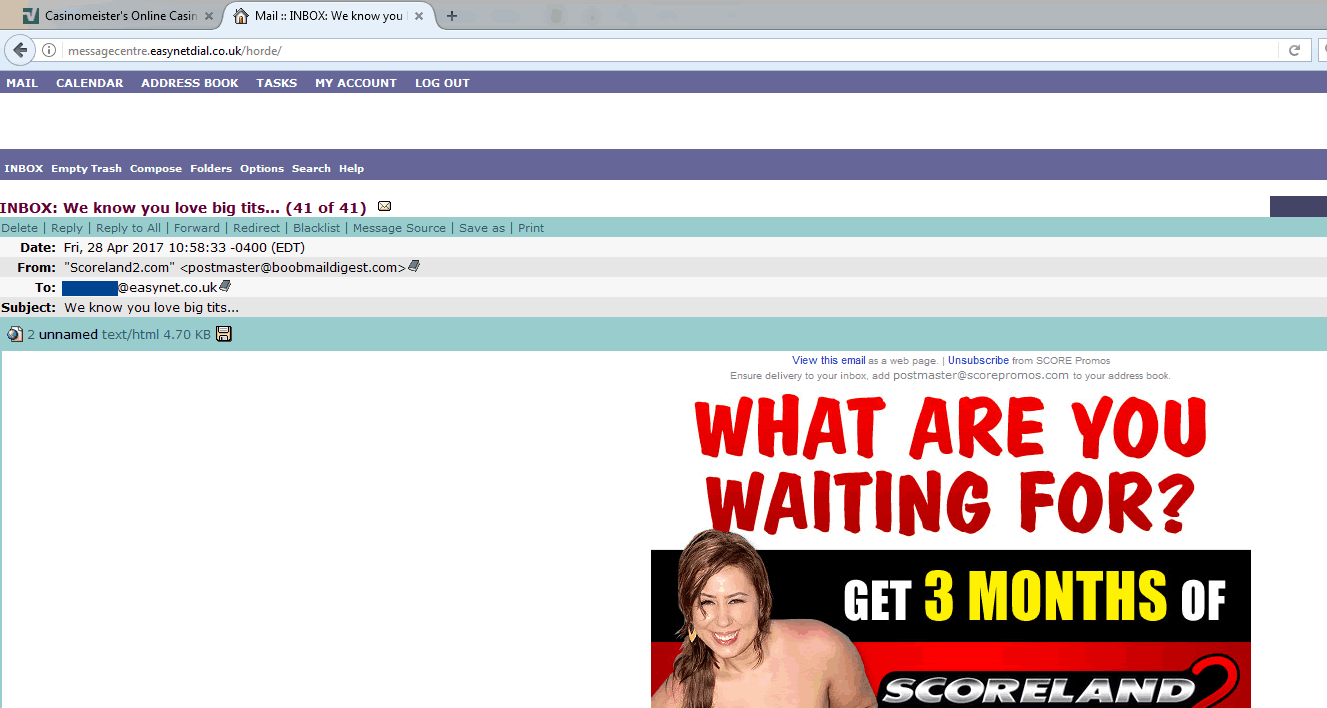1327x708 pixels.
Task: Select the Mail INBOX browser tab
Action: pos(329,16)
